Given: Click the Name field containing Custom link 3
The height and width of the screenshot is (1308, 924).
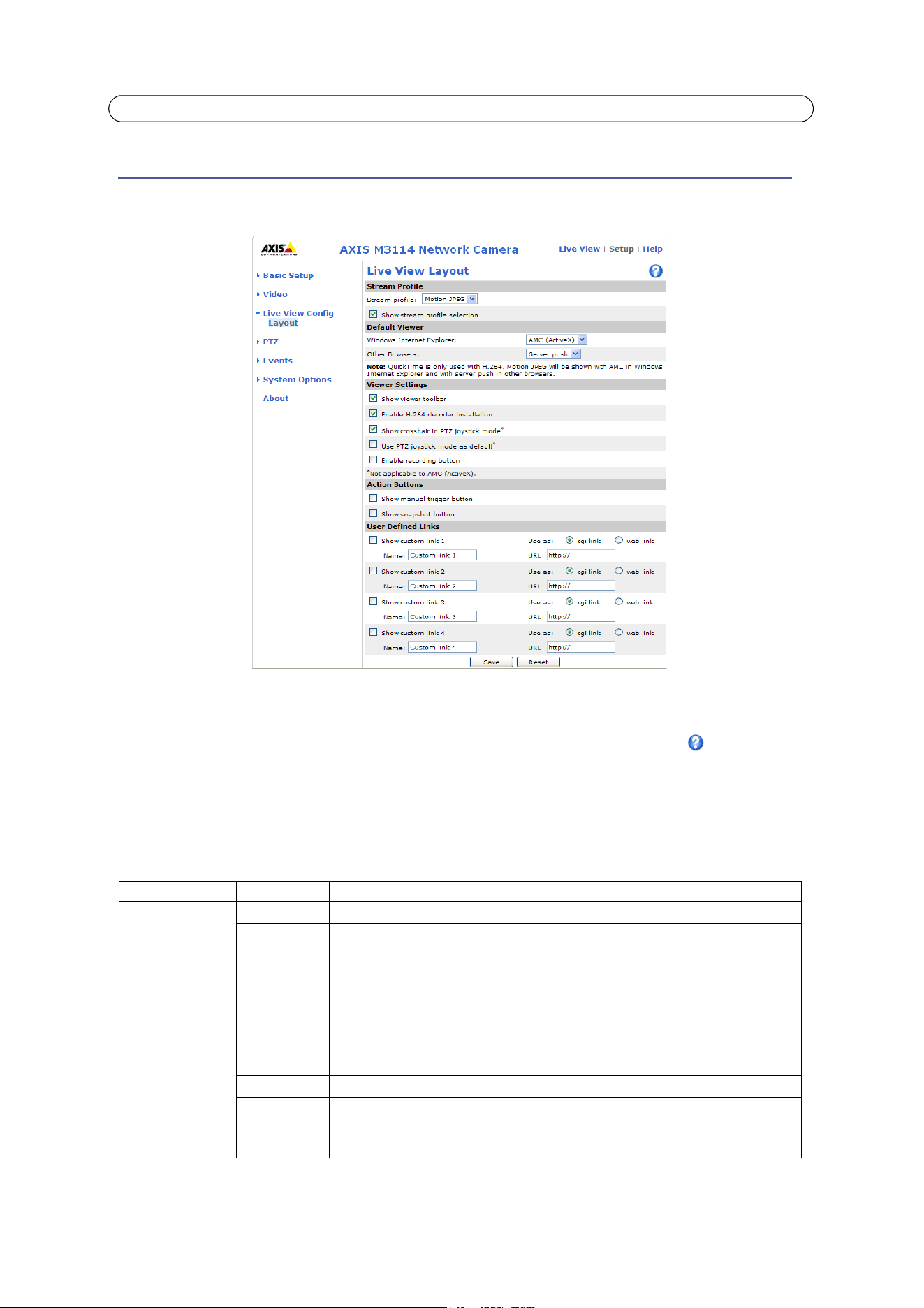Looking at the screenshot, I should point(442,616).
